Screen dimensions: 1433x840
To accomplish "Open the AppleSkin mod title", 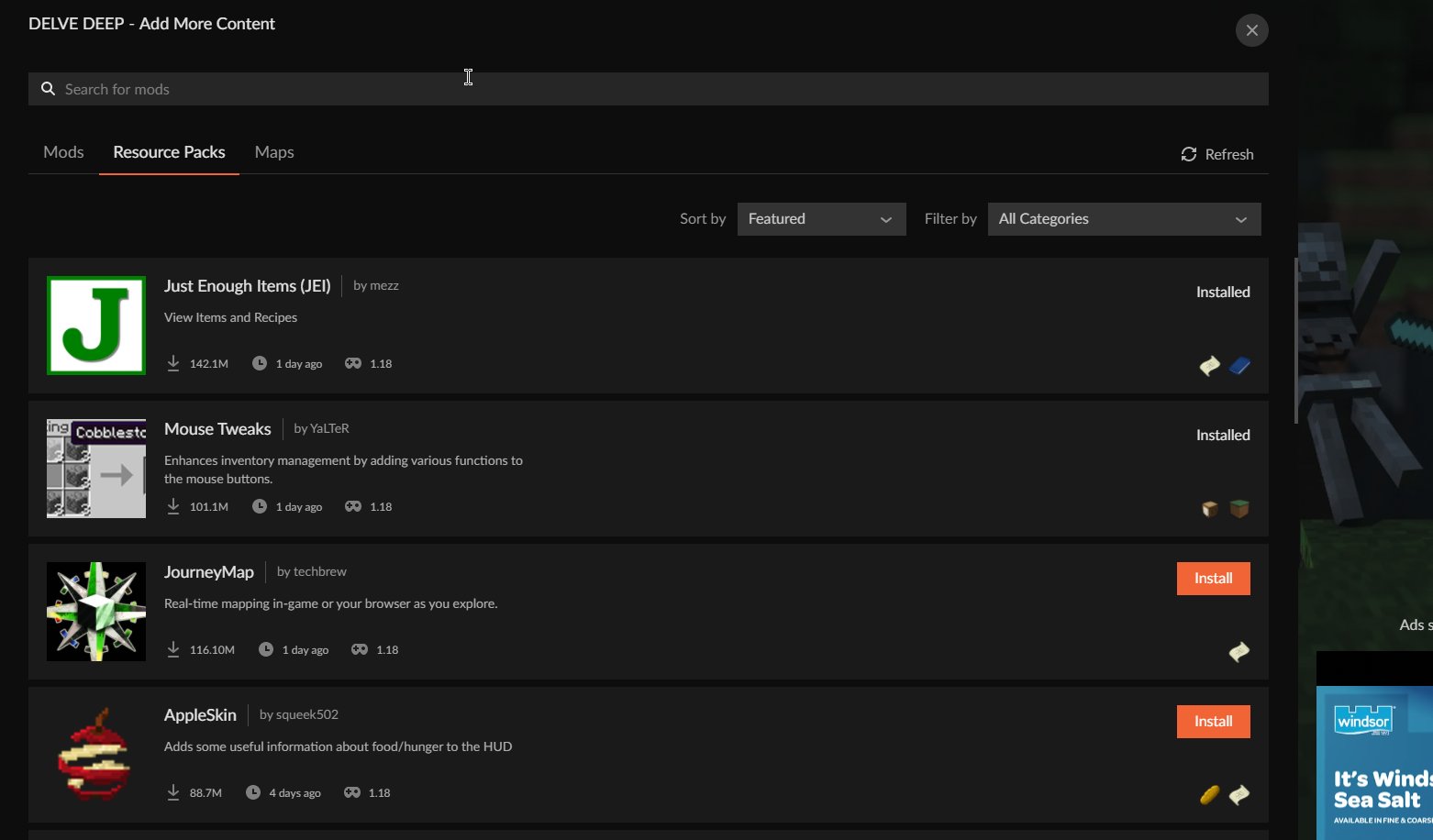I will pyautogui.click(x=200, y=715).
